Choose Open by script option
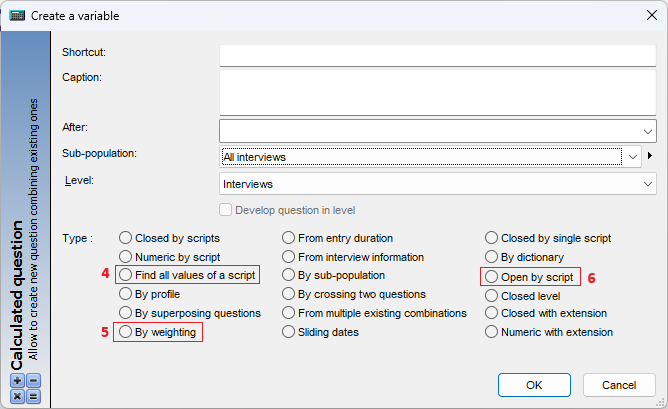This screenshot has height=409, width=668. coord(530,277)
